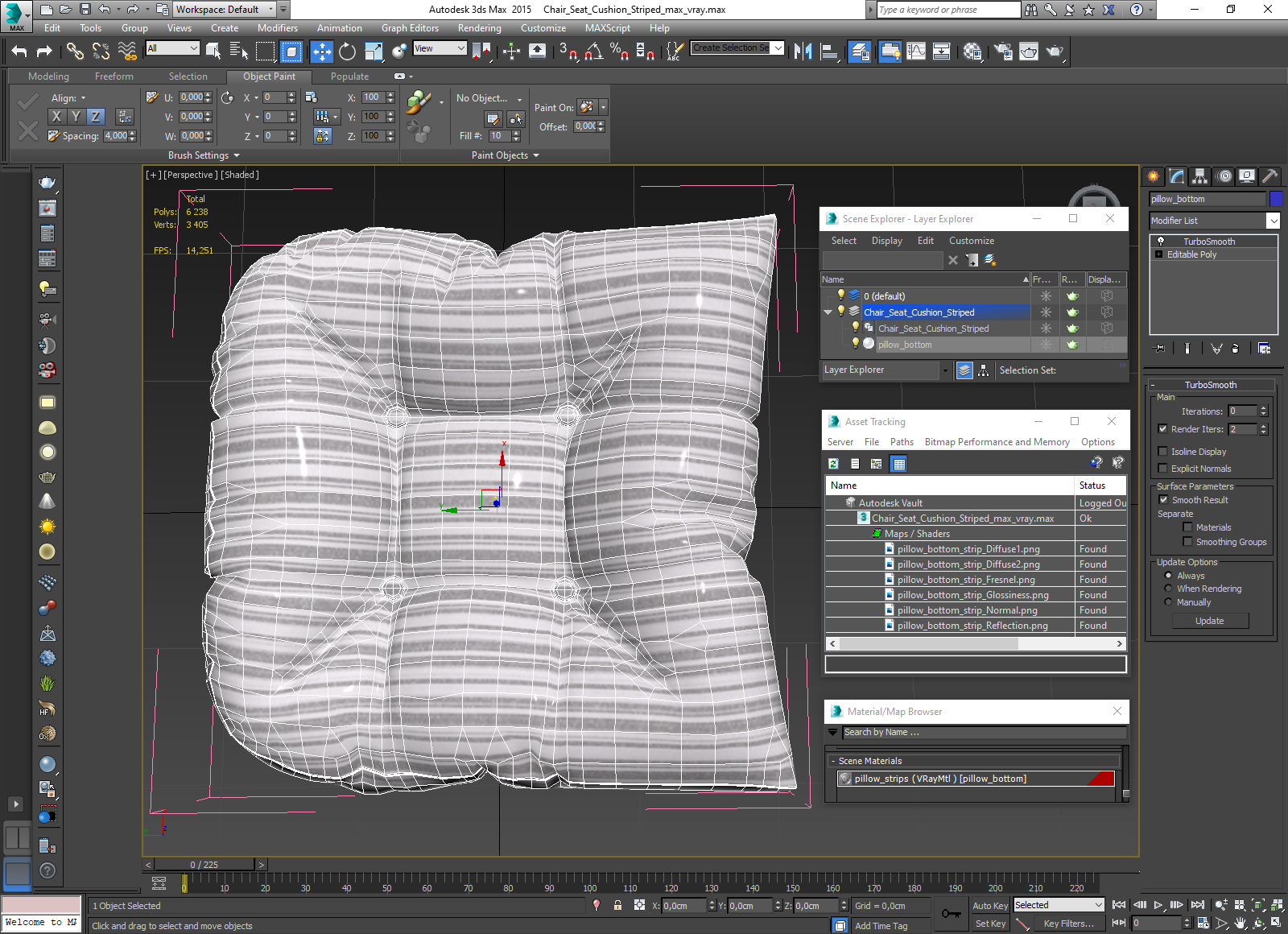Activate Select and Uniform Scale tool
The height and width of the screenshot is (934, 1288).
click(x=374, y=52)
